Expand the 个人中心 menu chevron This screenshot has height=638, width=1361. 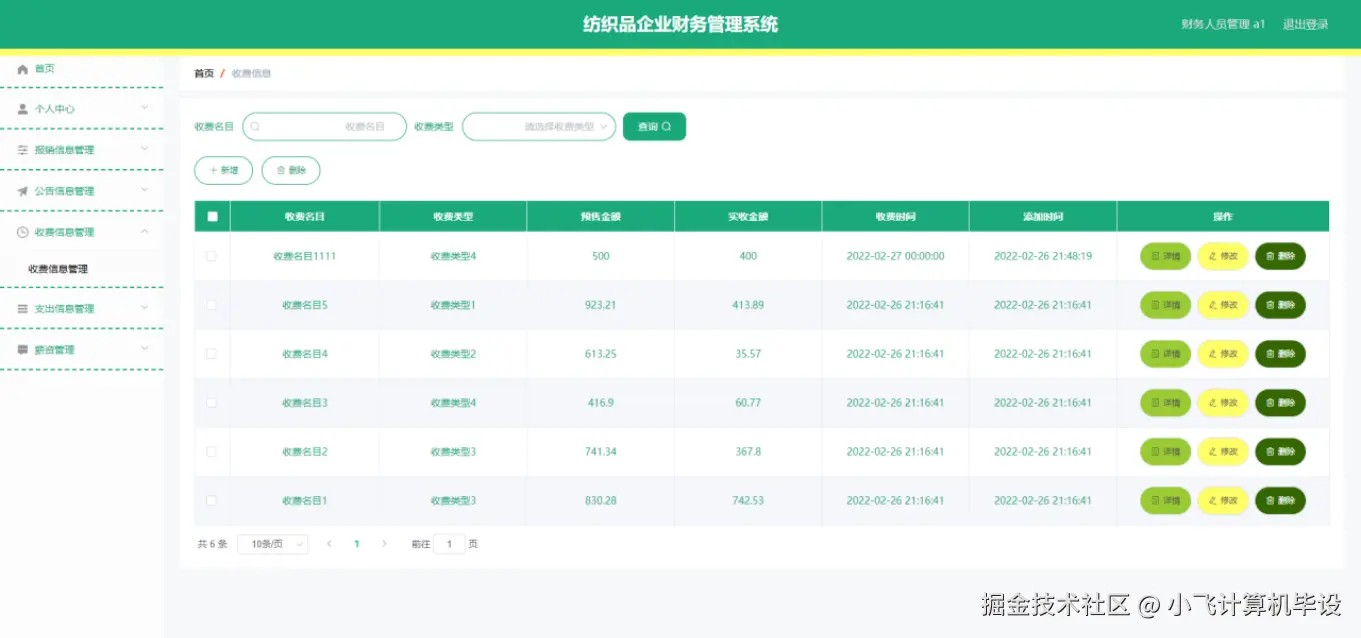[144, 108]
